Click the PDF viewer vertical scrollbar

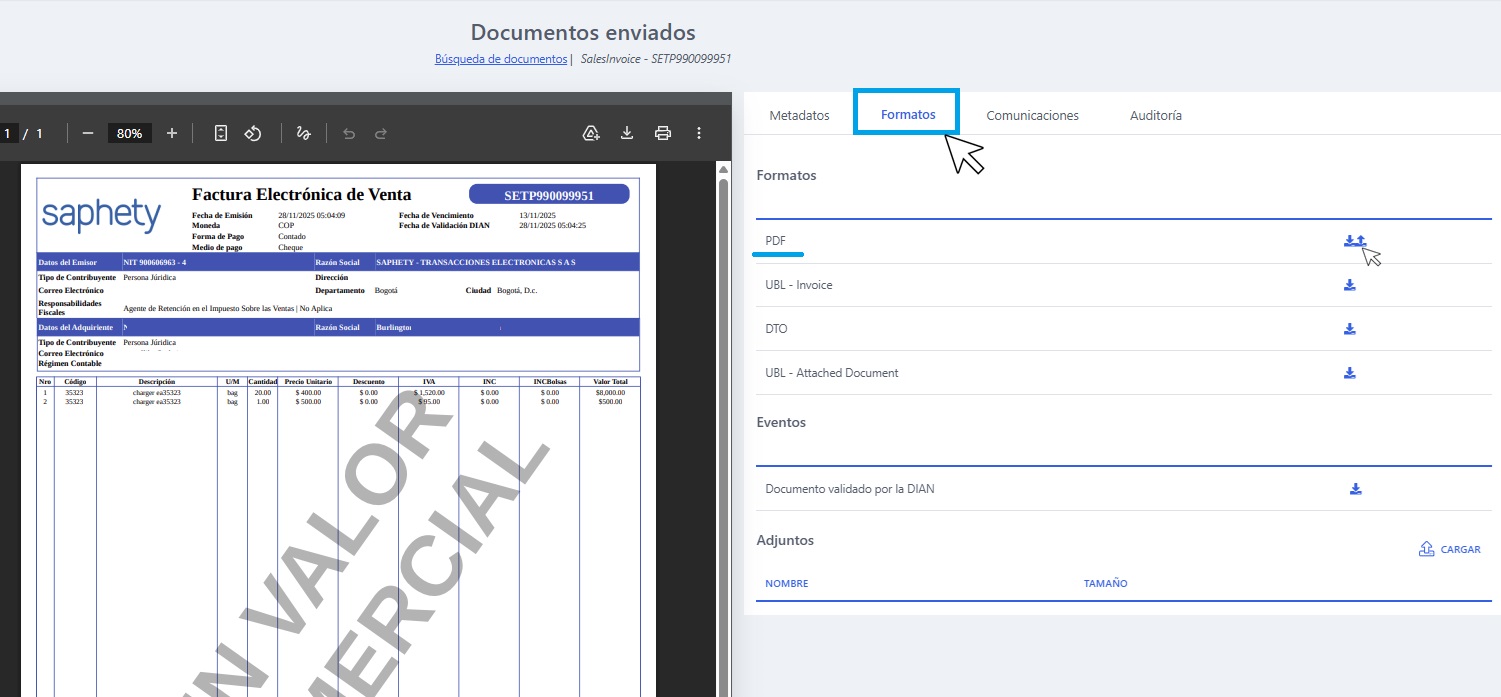pyautogui.click(x=725, y=430)
